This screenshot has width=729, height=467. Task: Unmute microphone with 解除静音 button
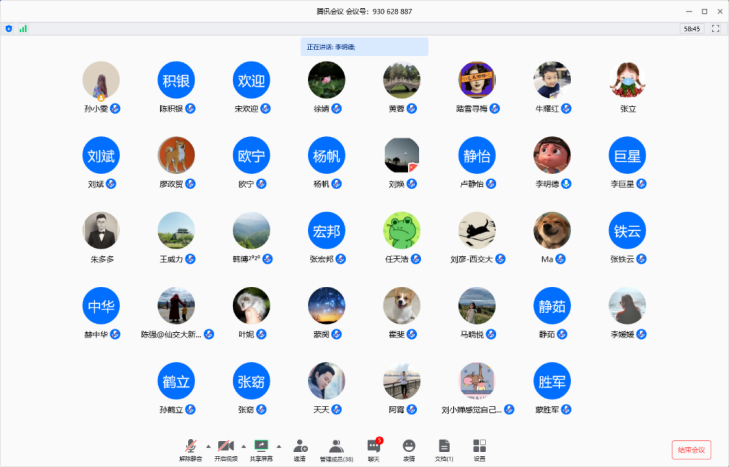point(190,445)
